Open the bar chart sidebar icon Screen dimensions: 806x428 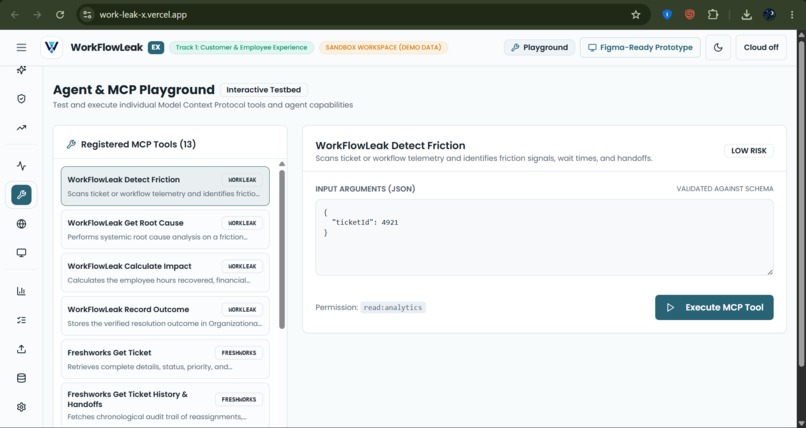[x=21, y=291]
